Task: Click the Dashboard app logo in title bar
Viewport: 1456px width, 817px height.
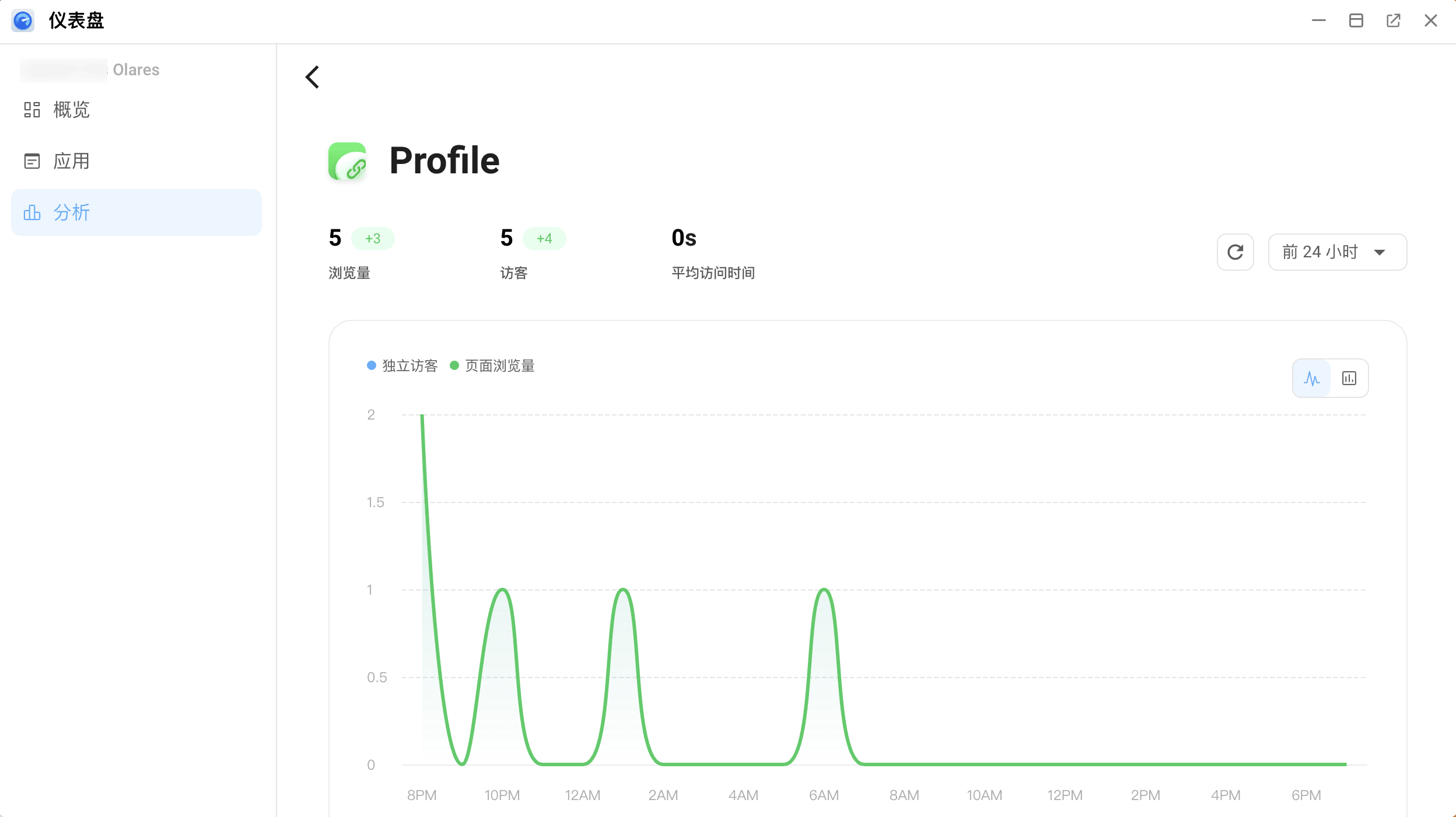Action: [x=23, y=21]
